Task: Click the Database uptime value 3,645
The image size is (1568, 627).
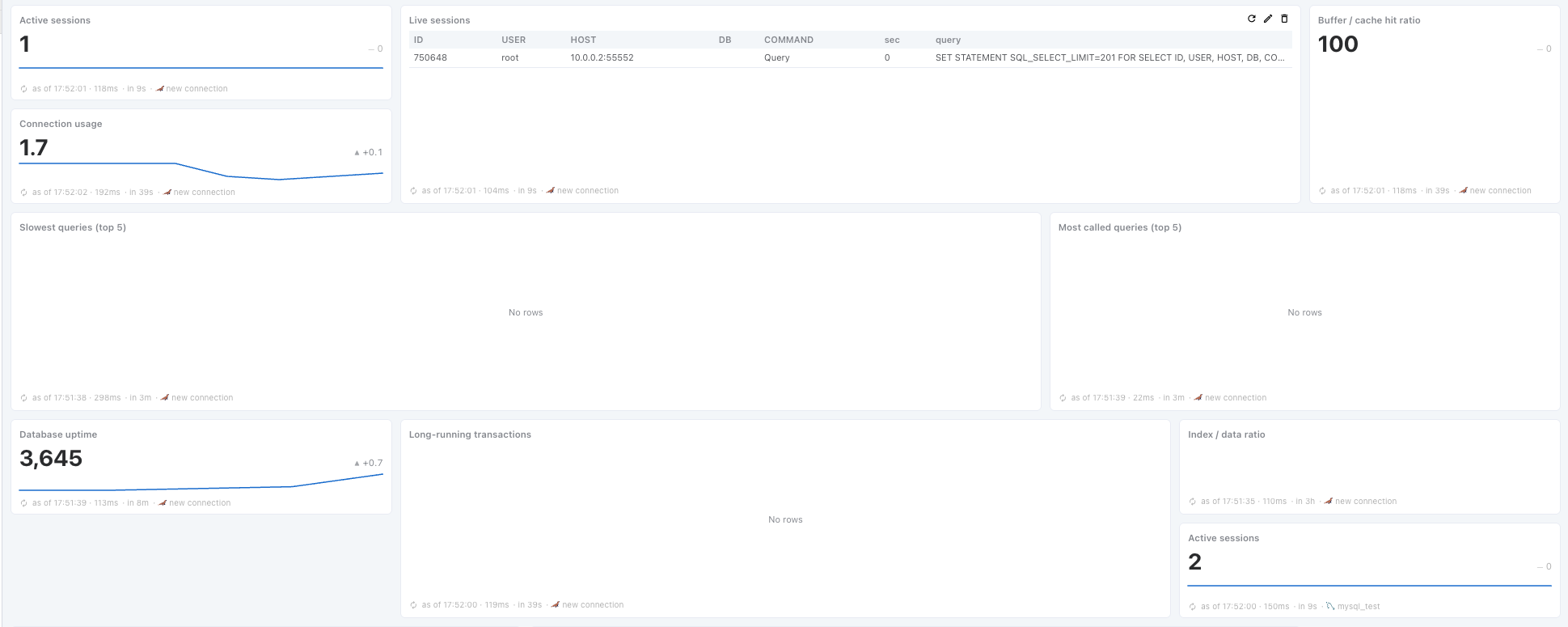Action: (51, 459)
